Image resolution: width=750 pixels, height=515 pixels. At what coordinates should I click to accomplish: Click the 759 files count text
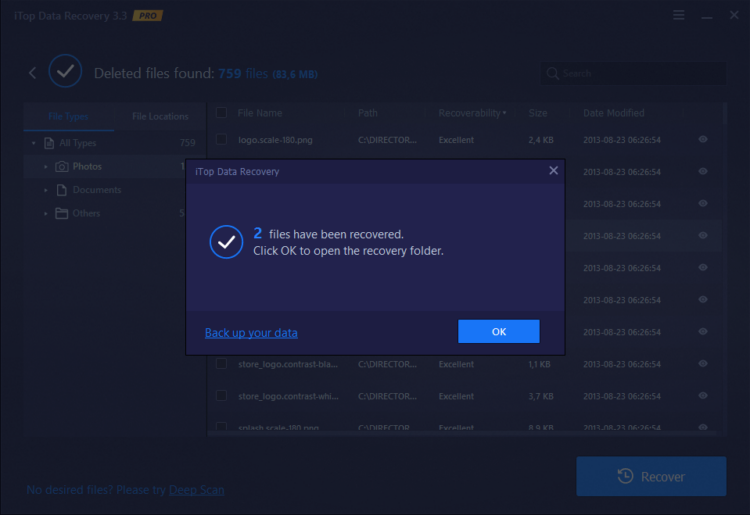pyautogui.click(x=243, y=74)
